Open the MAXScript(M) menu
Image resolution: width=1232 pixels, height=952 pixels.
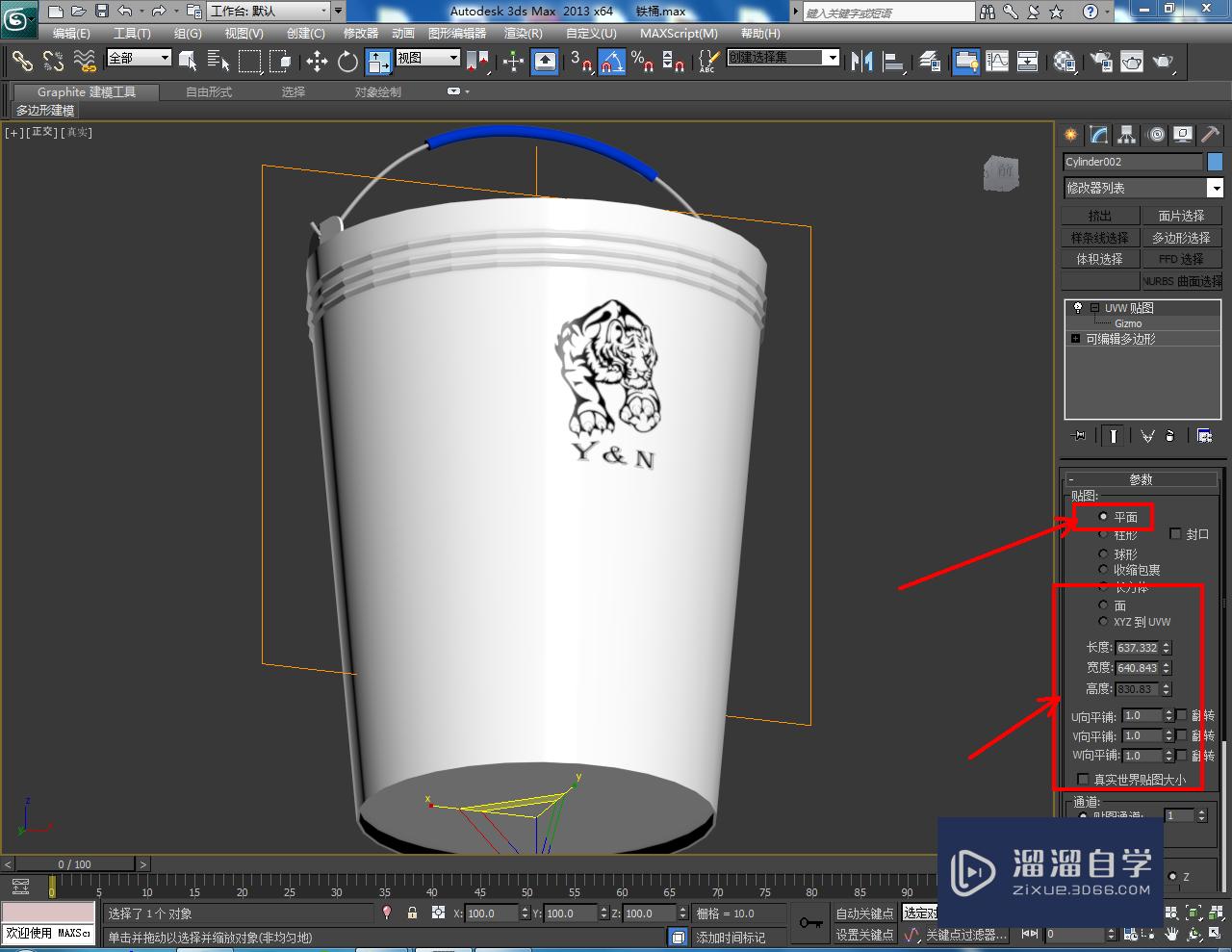coord(679,33)
